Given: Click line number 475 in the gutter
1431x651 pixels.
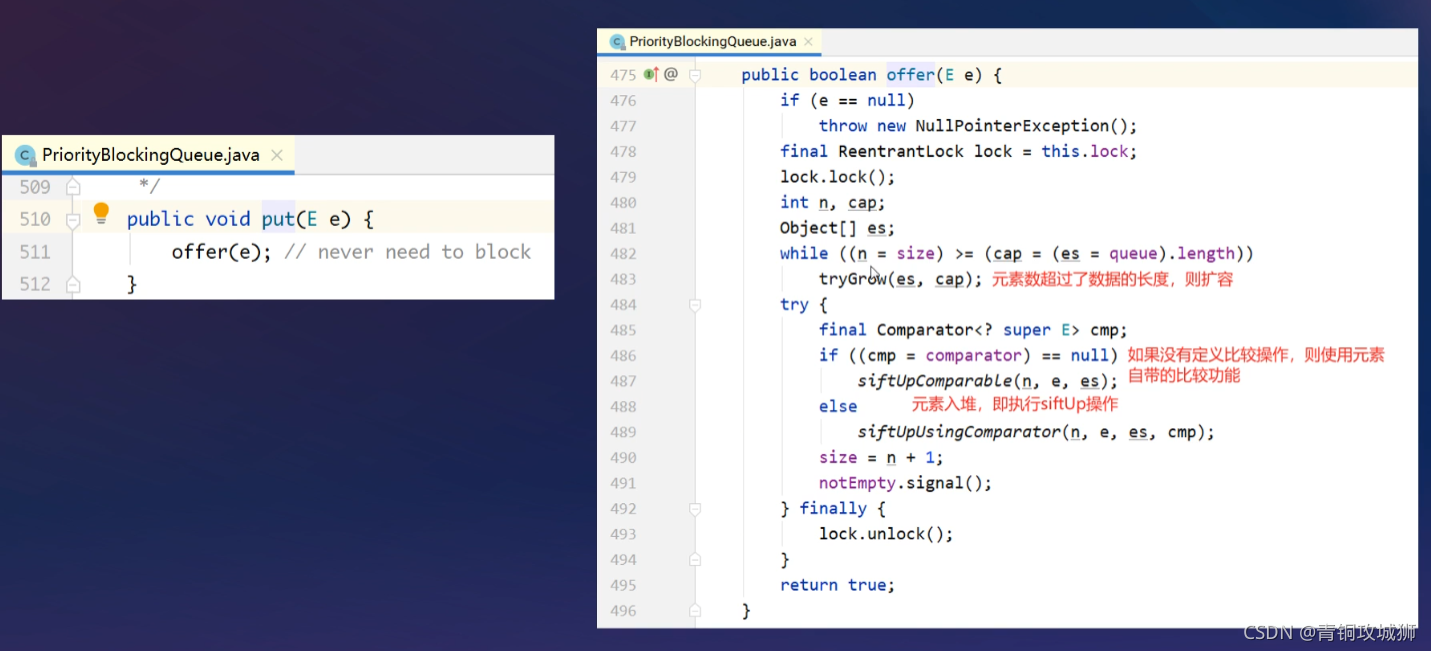Looking at the screenshot, I should pos(623,75).
